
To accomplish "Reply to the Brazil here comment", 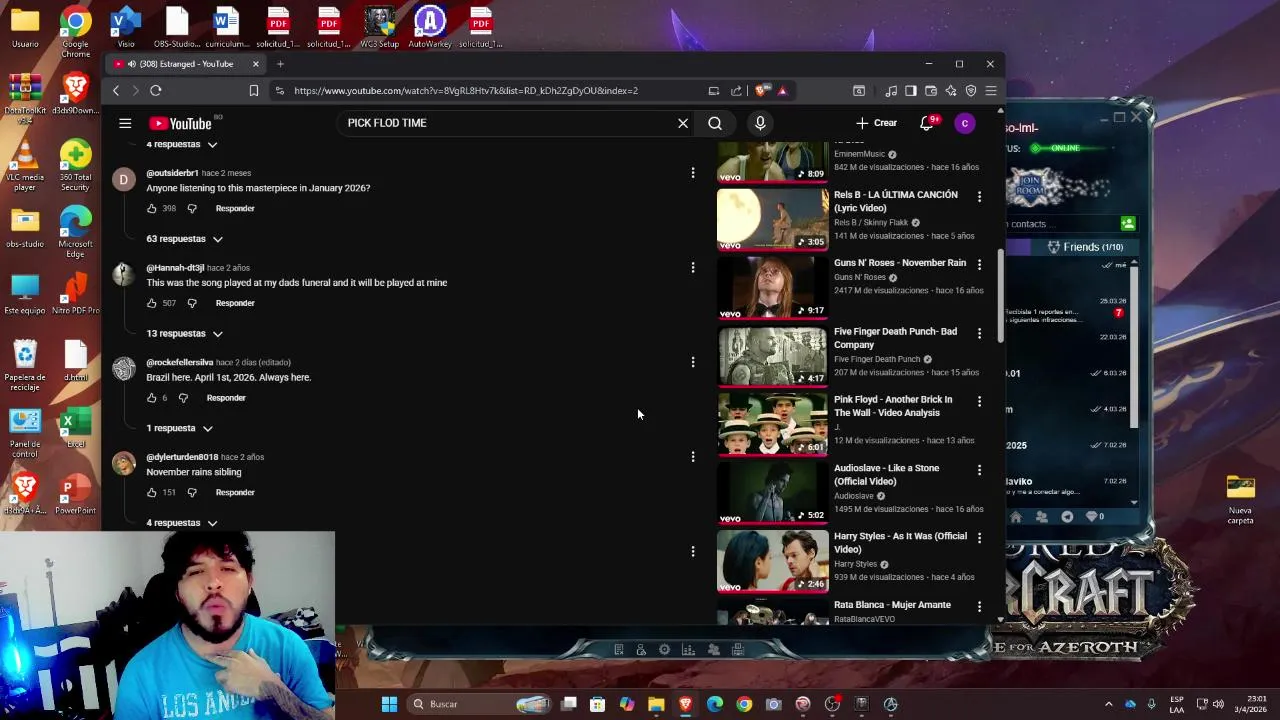I will click(226, 398).
